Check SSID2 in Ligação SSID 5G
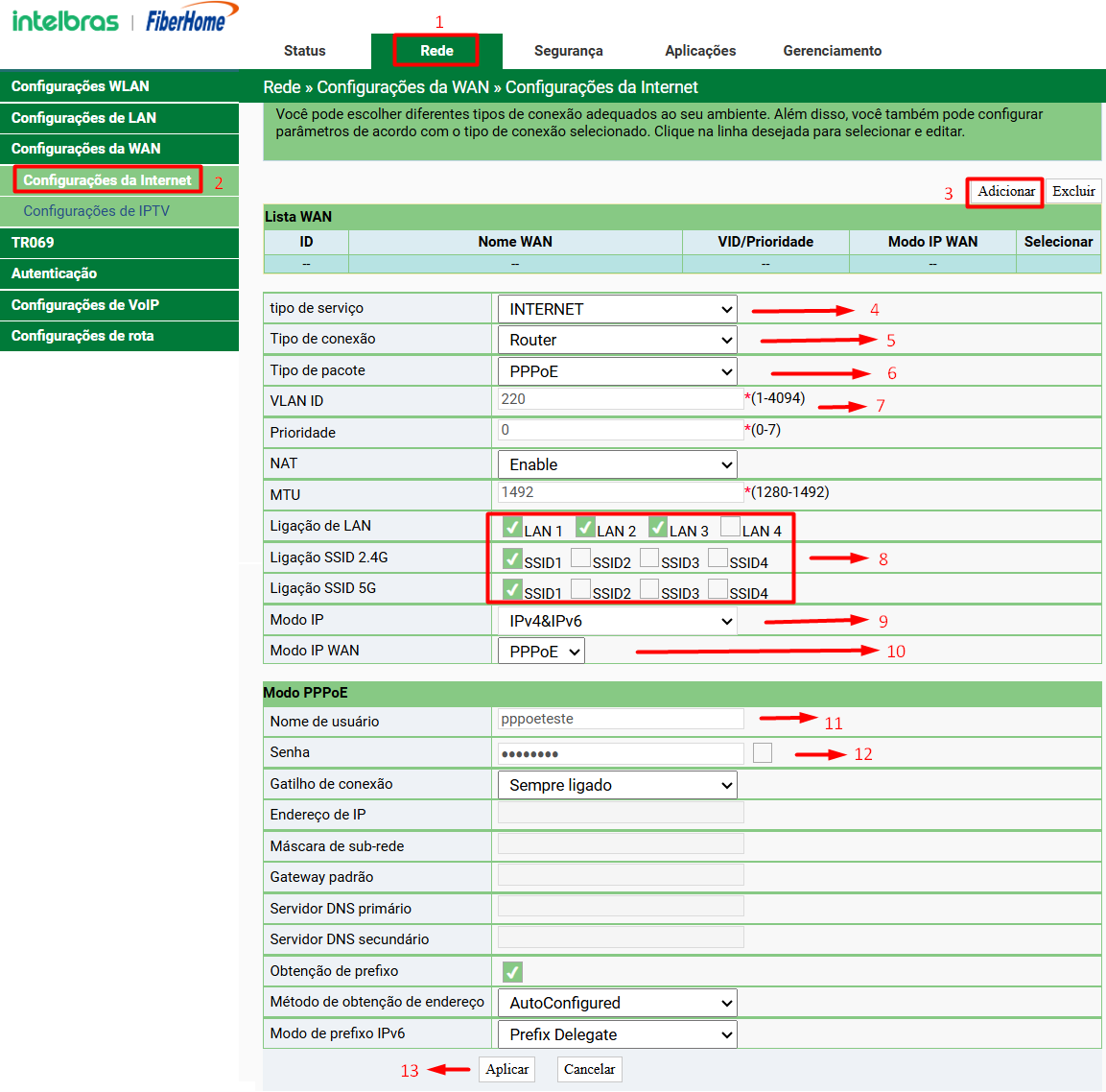 click(x=581, y=589)
